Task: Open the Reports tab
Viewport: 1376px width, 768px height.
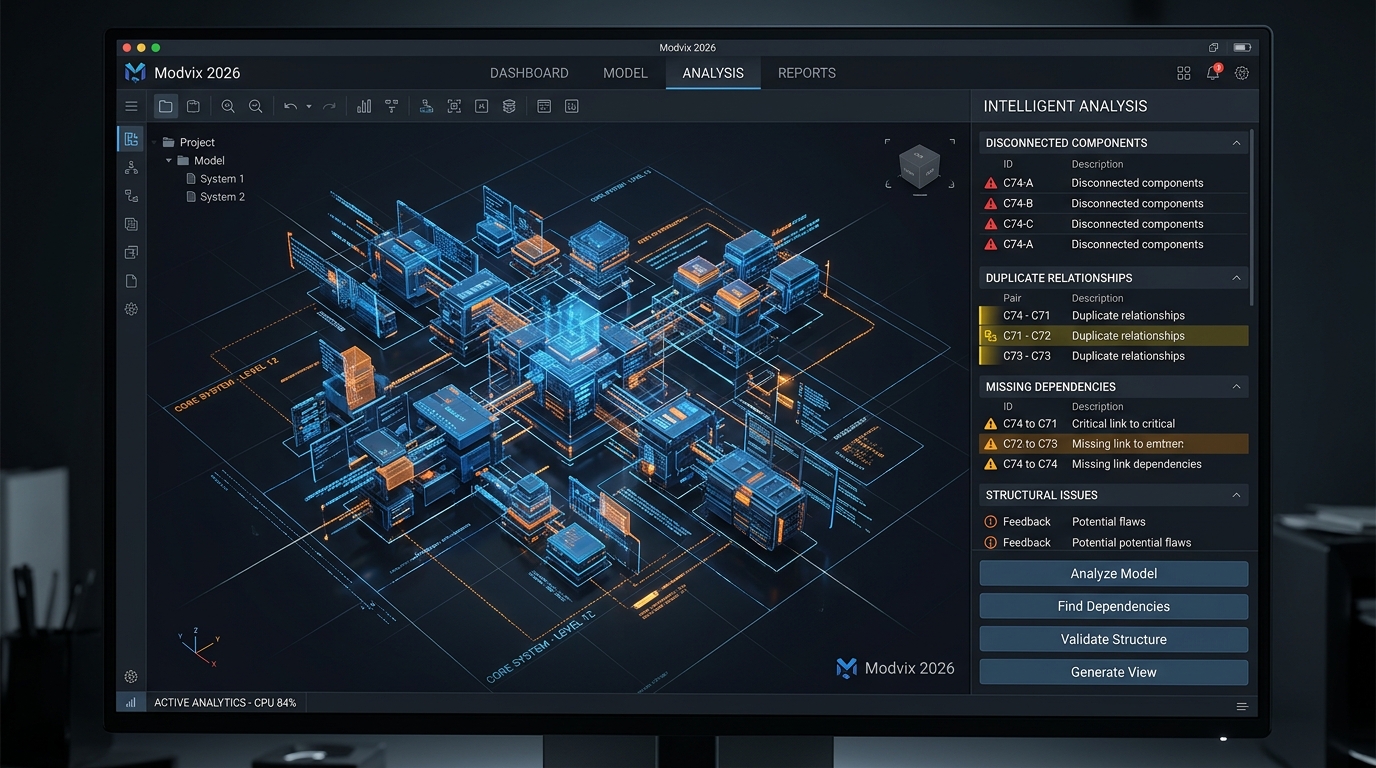Action: pyautogui.click(x=807, y=73)
